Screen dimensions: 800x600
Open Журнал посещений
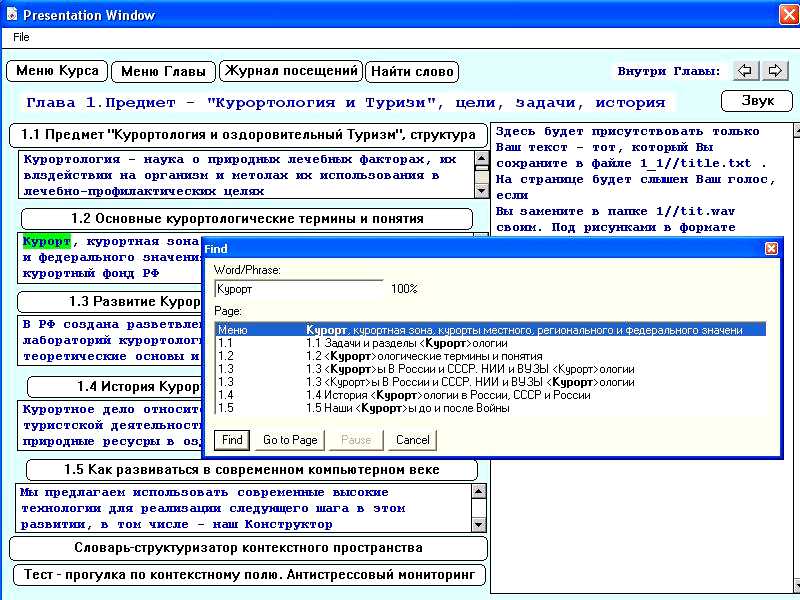291,71
